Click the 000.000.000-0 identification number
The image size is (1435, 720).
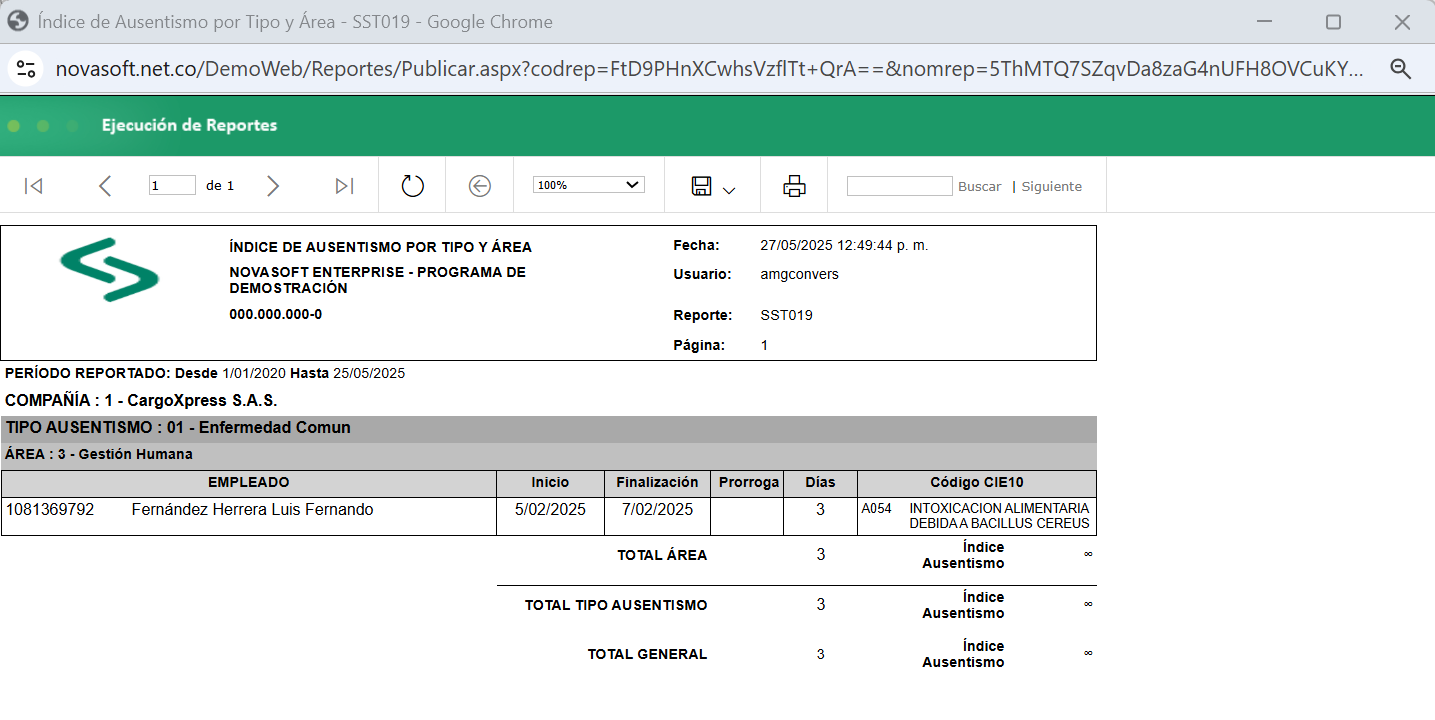276,314
